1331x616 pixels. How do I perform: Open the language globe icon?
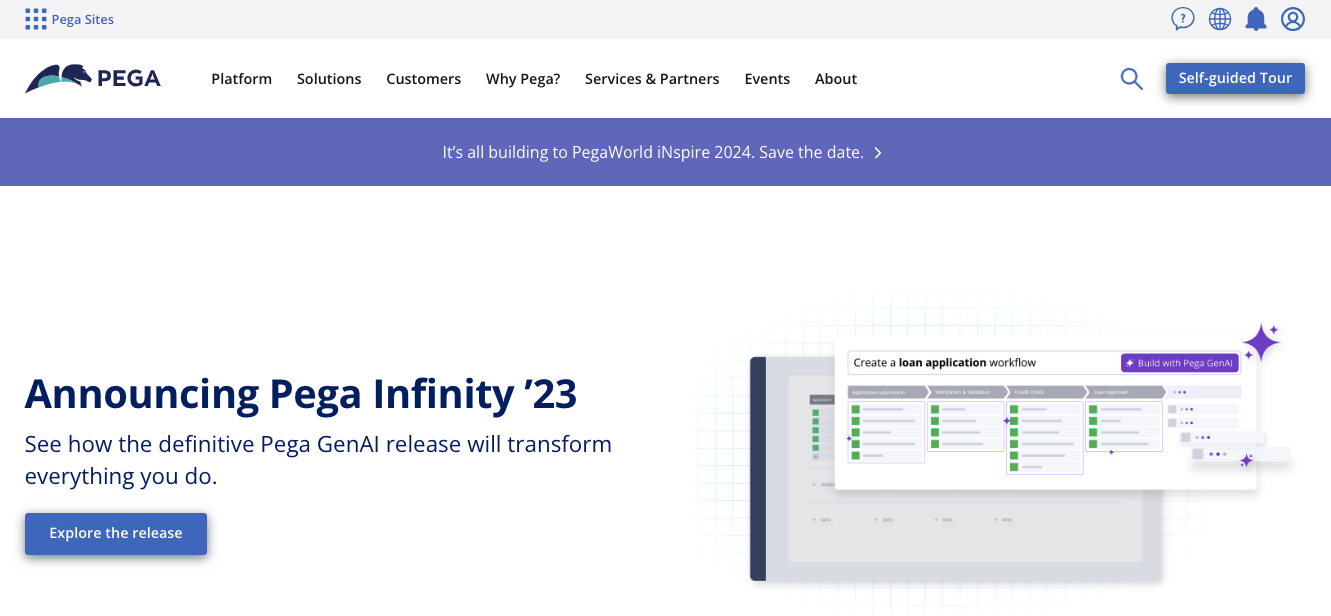[x=1220, y=19]
